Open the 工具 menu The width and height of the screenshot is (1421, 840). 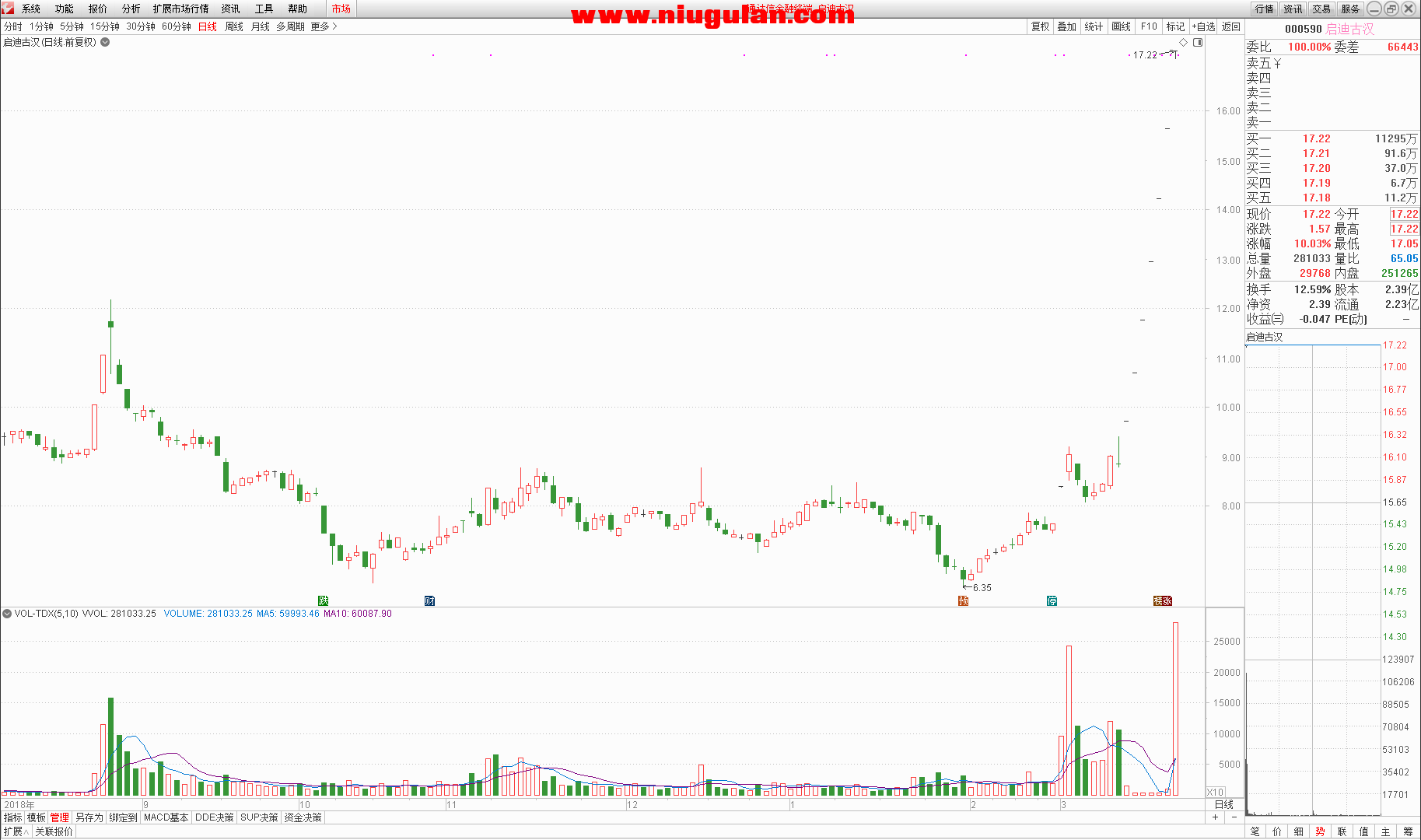click(x=264, y=9)
